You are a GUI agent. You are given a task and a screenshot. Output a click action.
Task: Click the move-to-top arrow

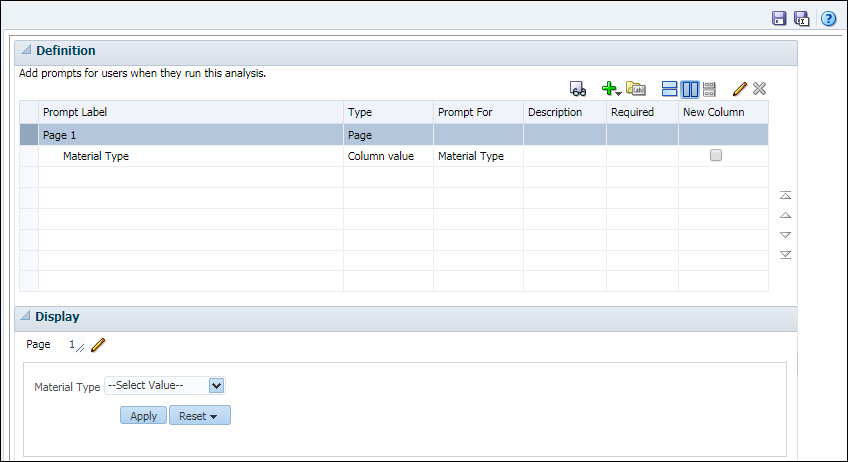click(x=785, y=195)
